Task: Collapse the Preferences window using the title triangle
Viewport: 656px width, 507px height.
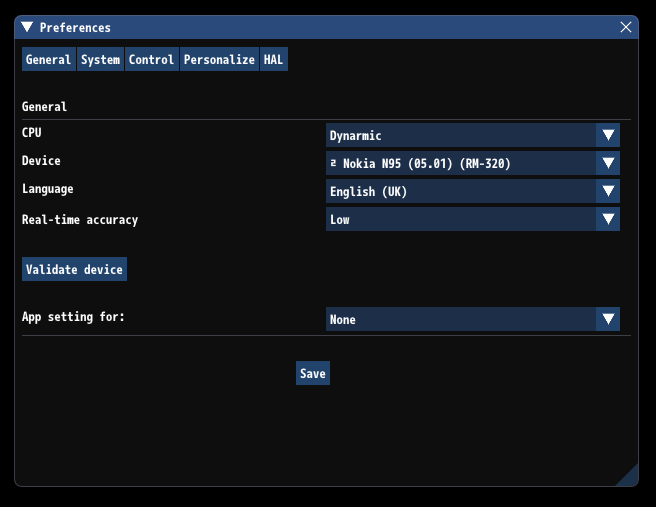Action: click(27, 27)
